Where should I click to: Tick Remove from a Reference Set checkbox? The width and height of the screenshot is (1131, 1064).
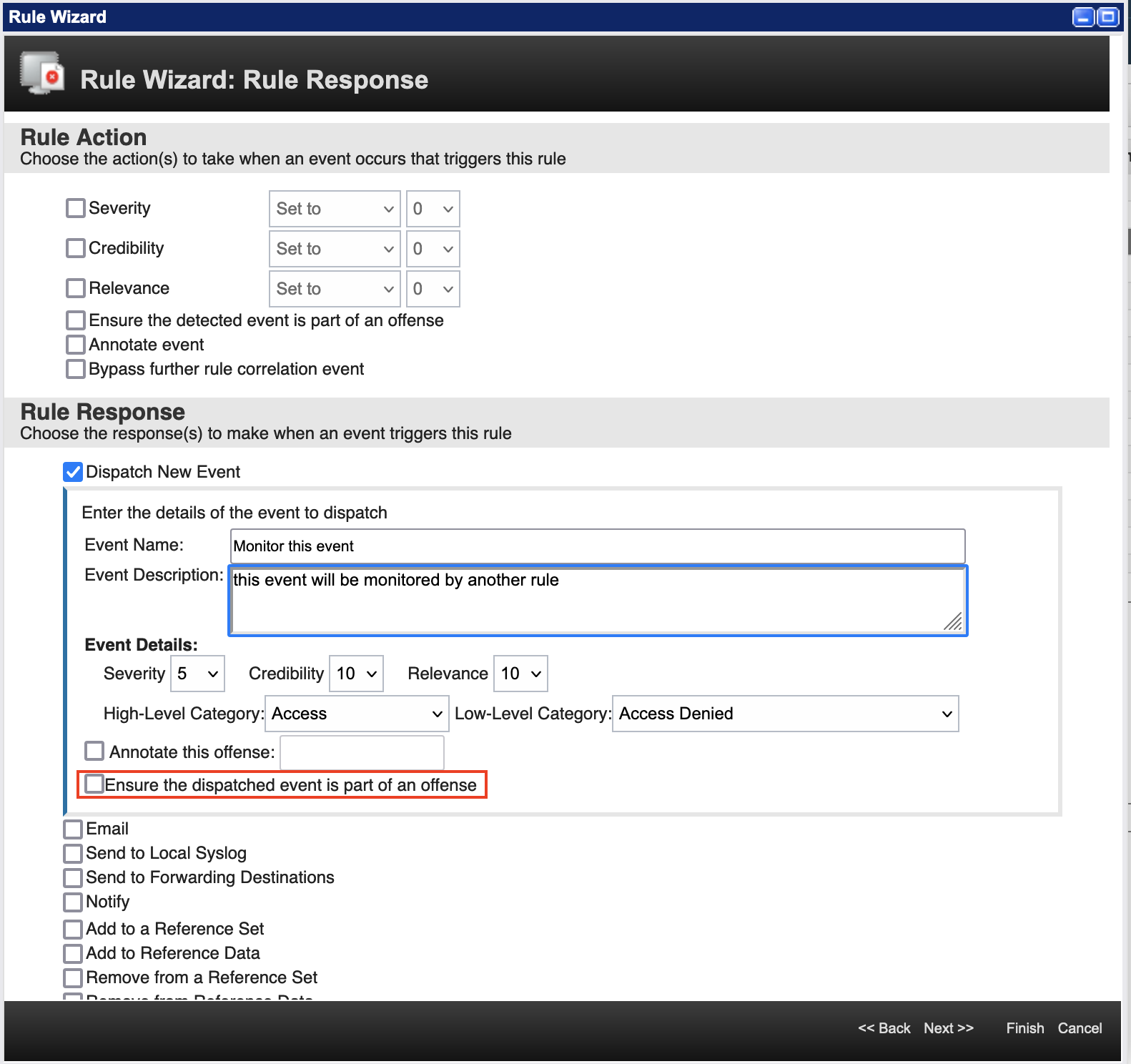click(x=73, y=978)
